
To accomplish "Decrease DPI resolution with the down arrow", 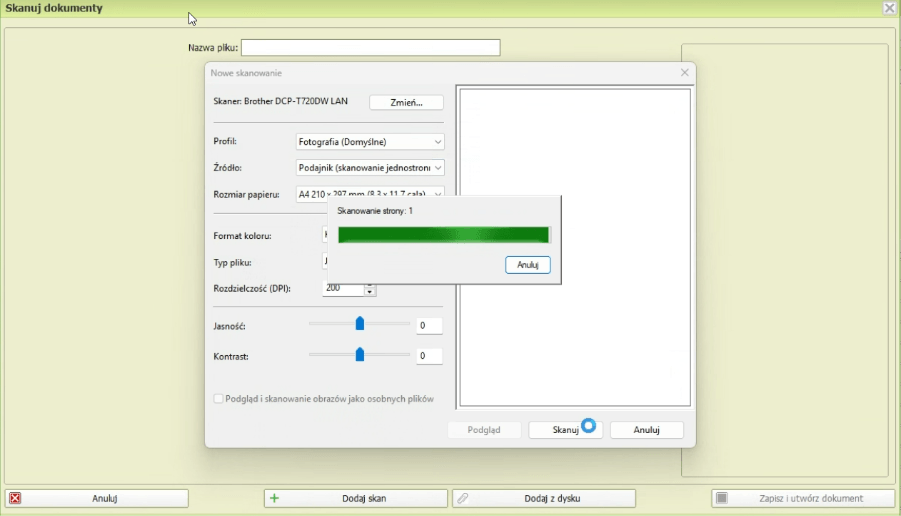I will click(370, 292).
